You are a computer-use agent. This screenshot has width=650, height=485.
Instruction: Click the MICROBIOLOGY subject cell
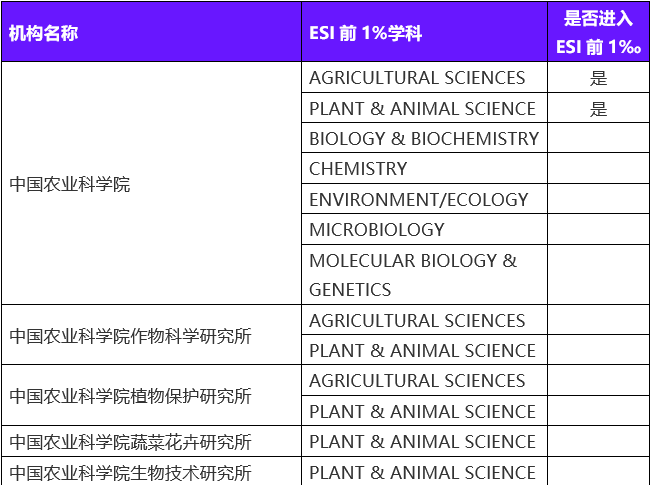tap(377, 229)
